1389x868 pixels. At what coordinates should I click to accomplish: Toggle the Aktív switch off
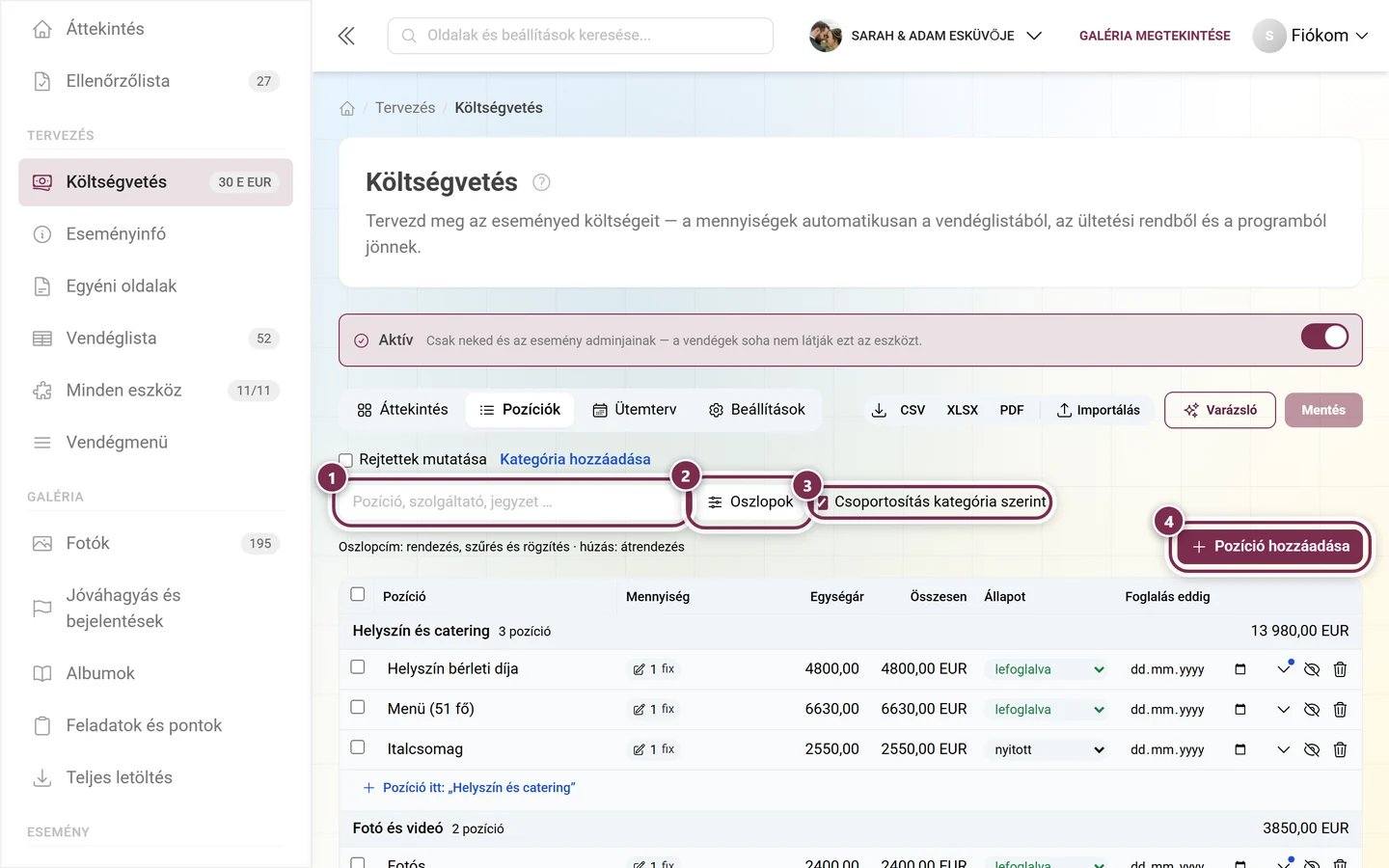point(1324,337)
